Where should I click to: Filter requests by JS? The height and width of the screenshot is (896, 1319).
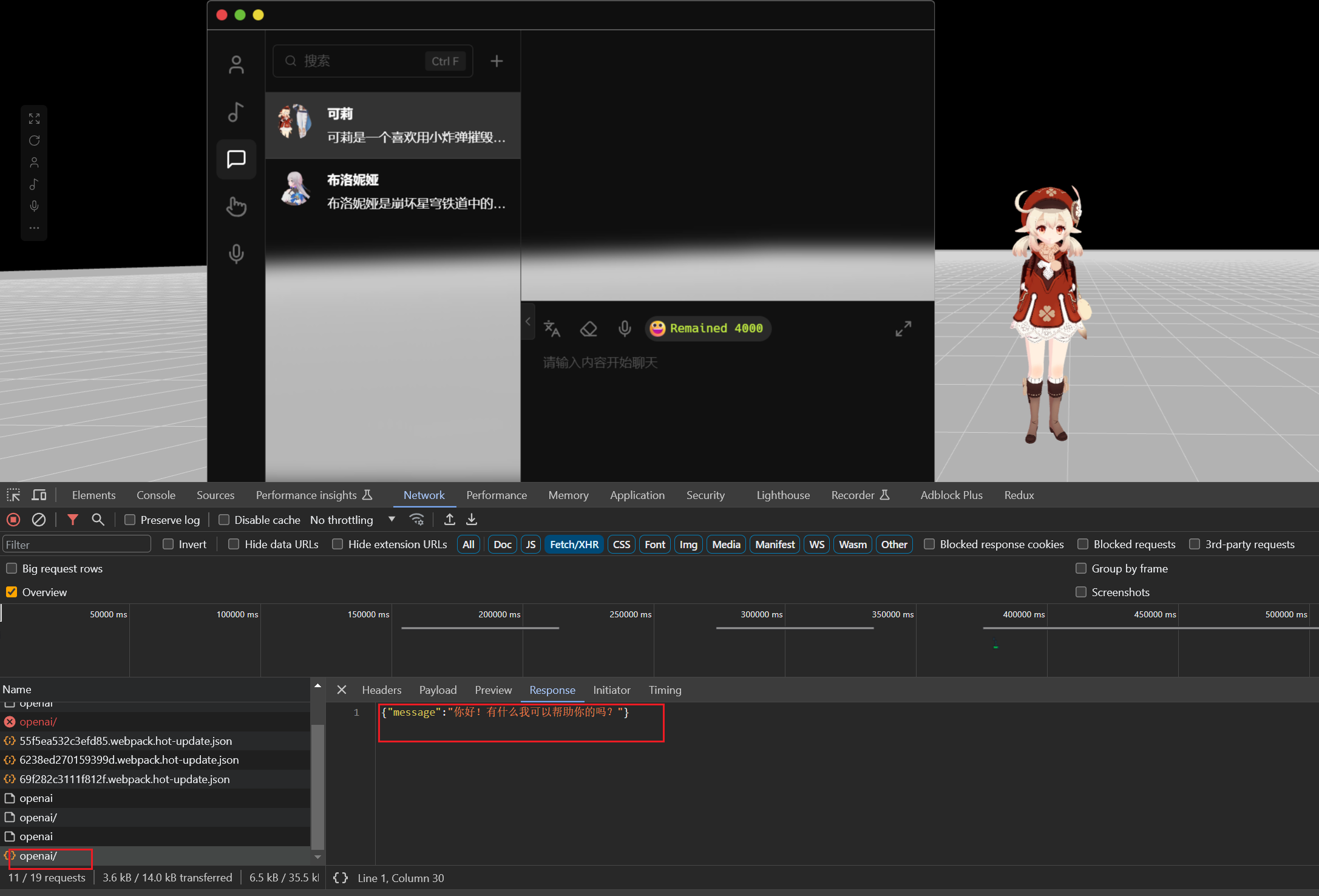click(531, 545)
